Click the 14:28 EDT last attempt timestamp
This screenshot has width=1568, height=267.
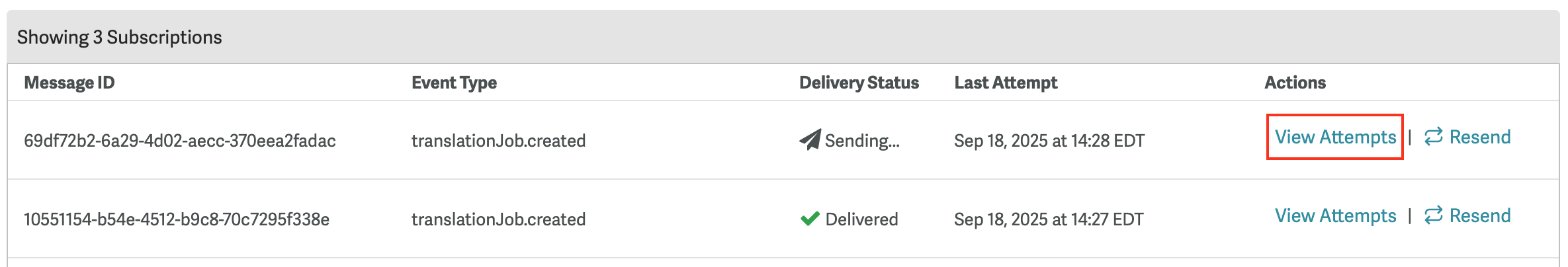pyautogui.click(x=1049, y=141)
